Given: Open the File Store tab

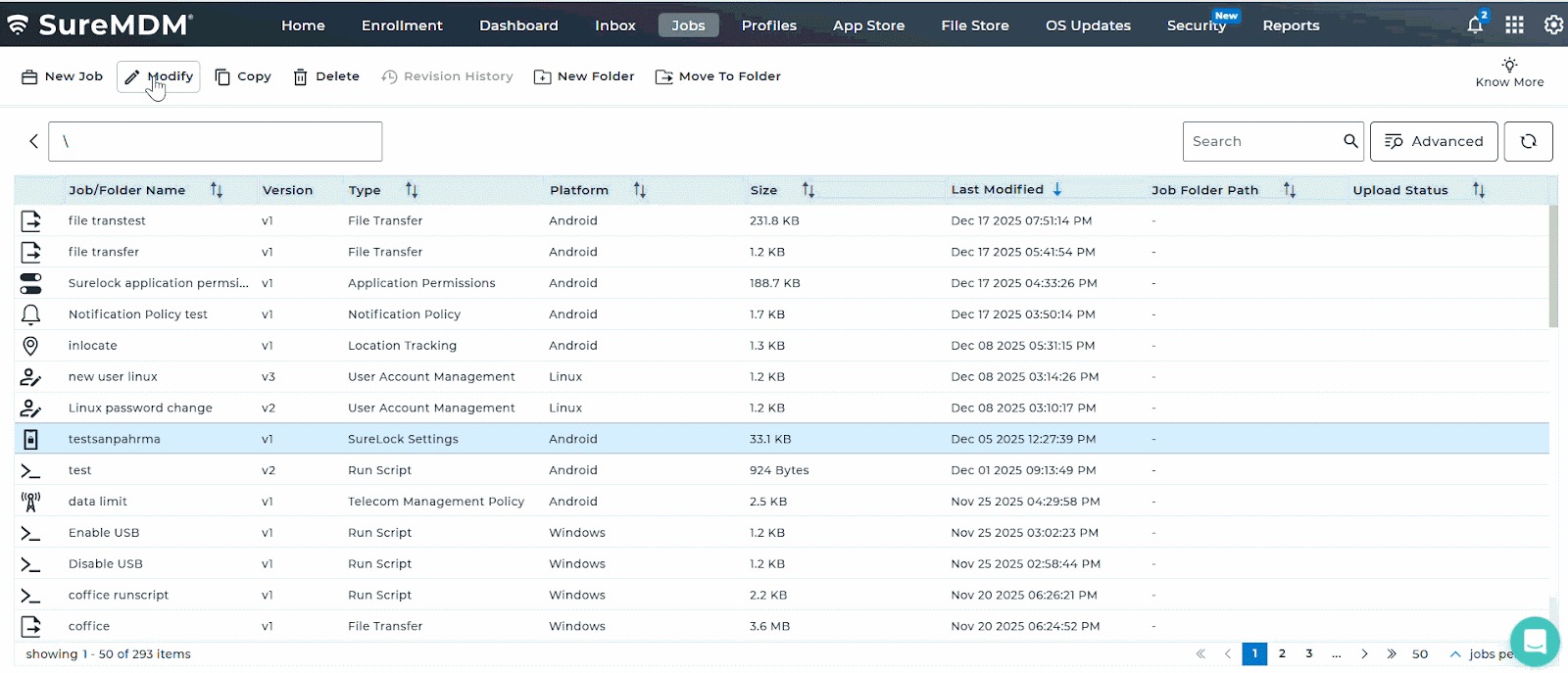Looking at the screenshot, I should pyautogui.click(x=974, y=25).
